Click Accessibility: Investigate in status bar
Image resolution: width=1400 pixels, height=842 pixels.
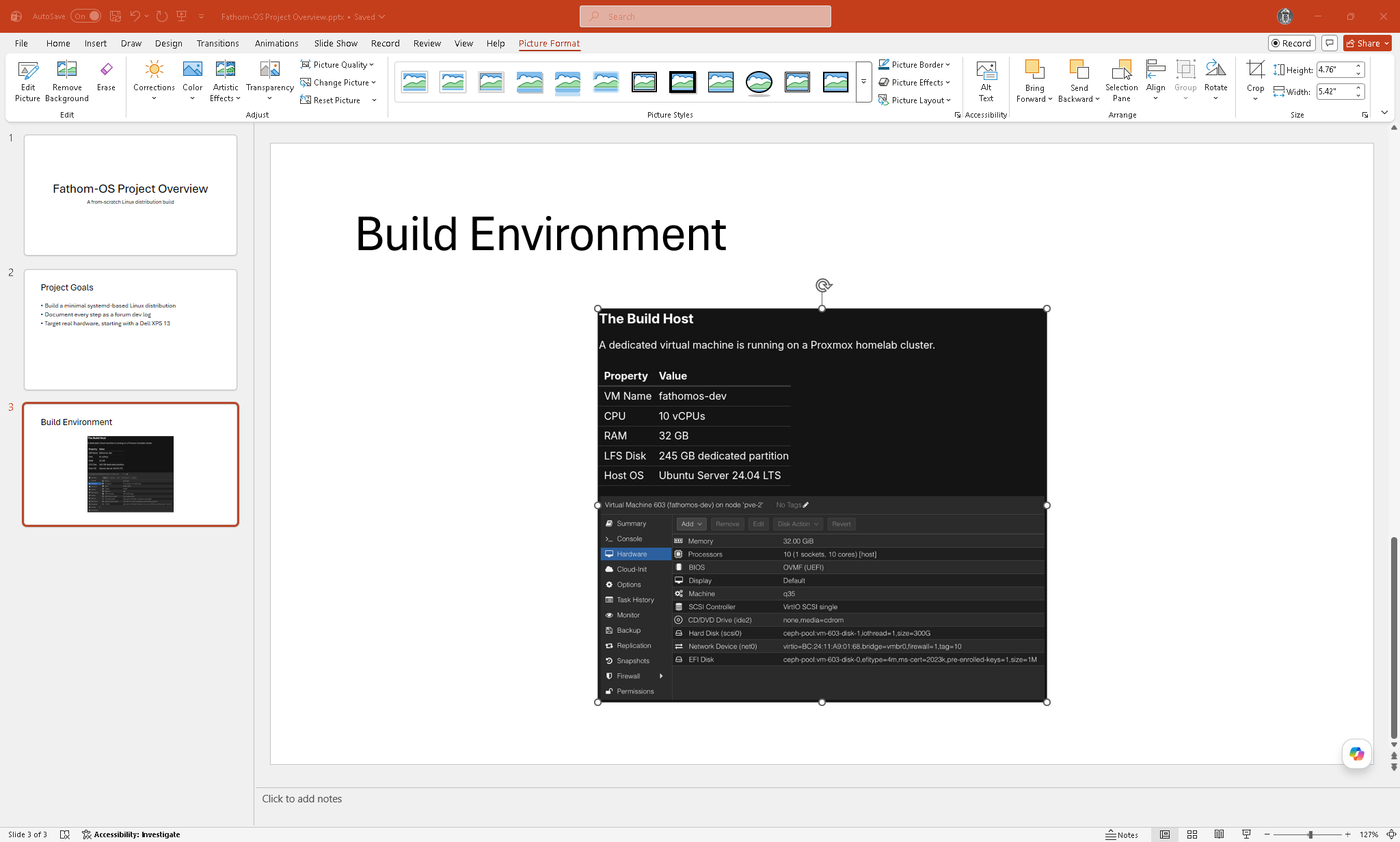(131, 834)
